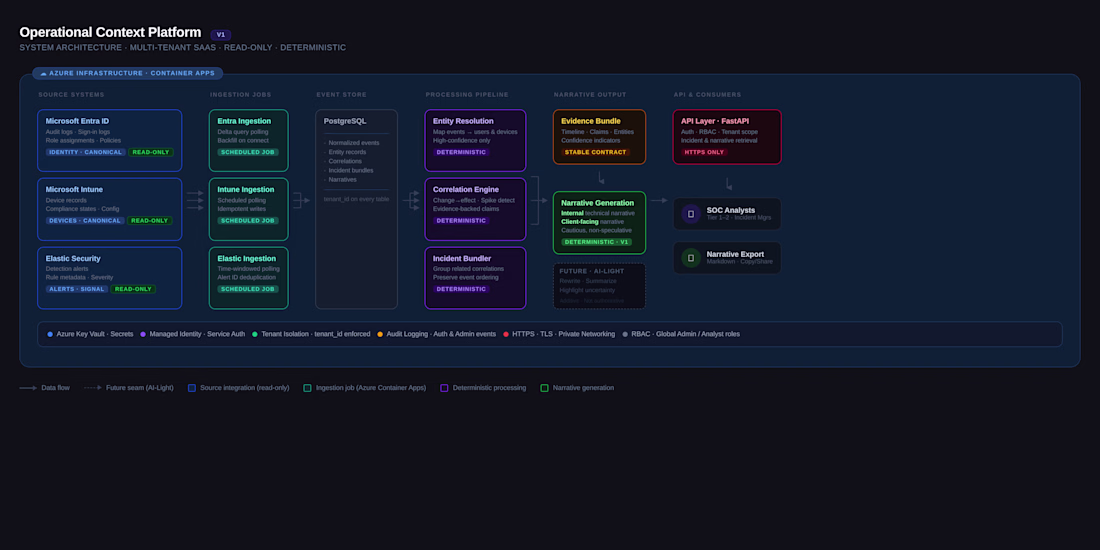Click the SOC Analysts label
The height and width of the screenshot is (550, 1100).
coord(731,210)
